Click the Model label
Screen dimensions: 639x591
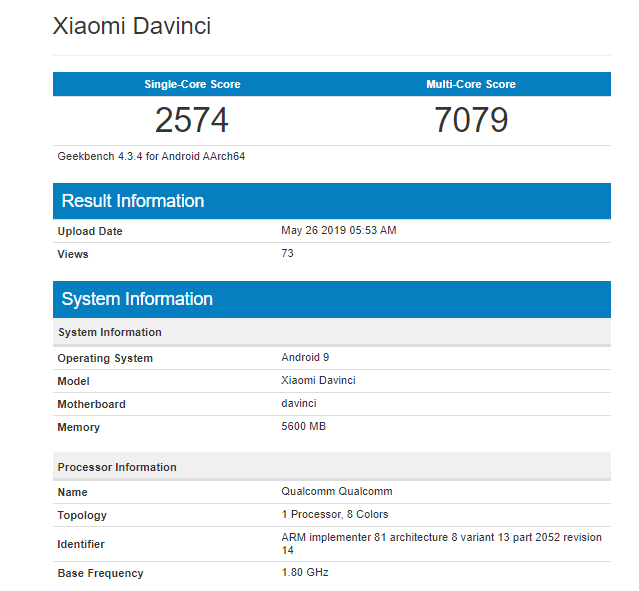[73, 381]
